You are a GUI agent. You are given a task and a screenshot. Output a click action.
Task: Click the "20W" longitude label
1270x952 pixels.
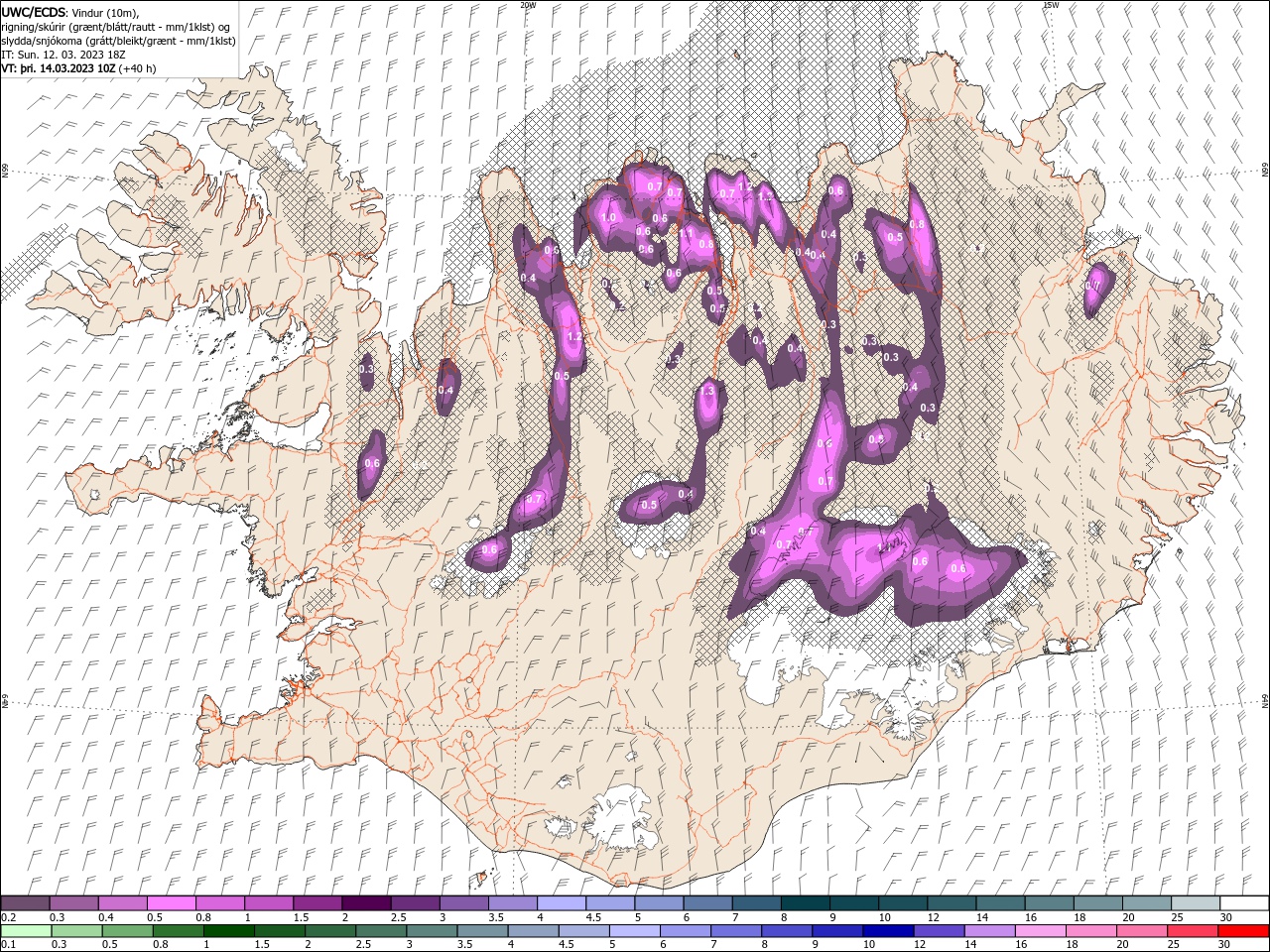coord(528,5)
